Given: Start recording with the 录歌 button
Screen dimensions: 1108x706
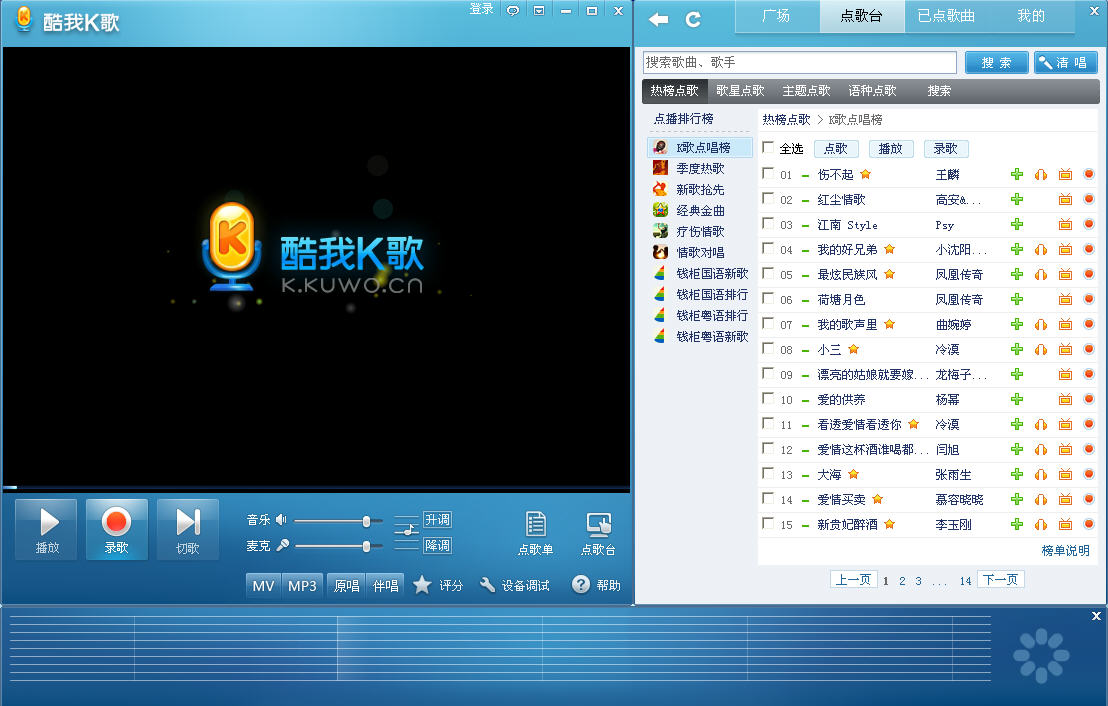Looking at the screenshot, I should [x=116, y=529].
